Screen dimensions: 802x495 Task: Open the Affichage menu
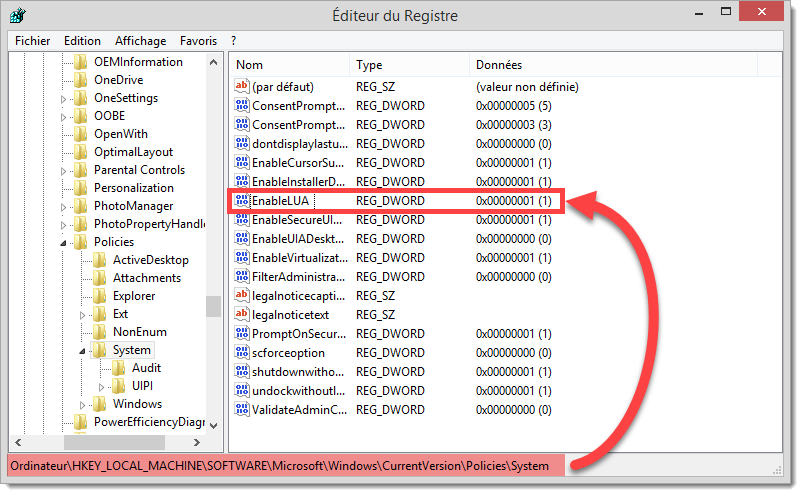[141, 41]
